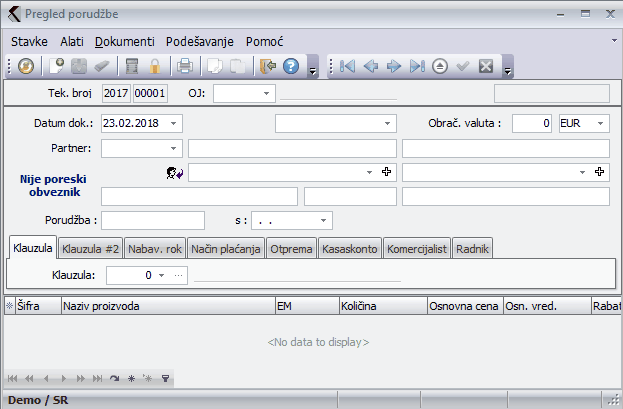Expand the EUR currency dropdown
623x409 pixels.
(x=600, y=123)
